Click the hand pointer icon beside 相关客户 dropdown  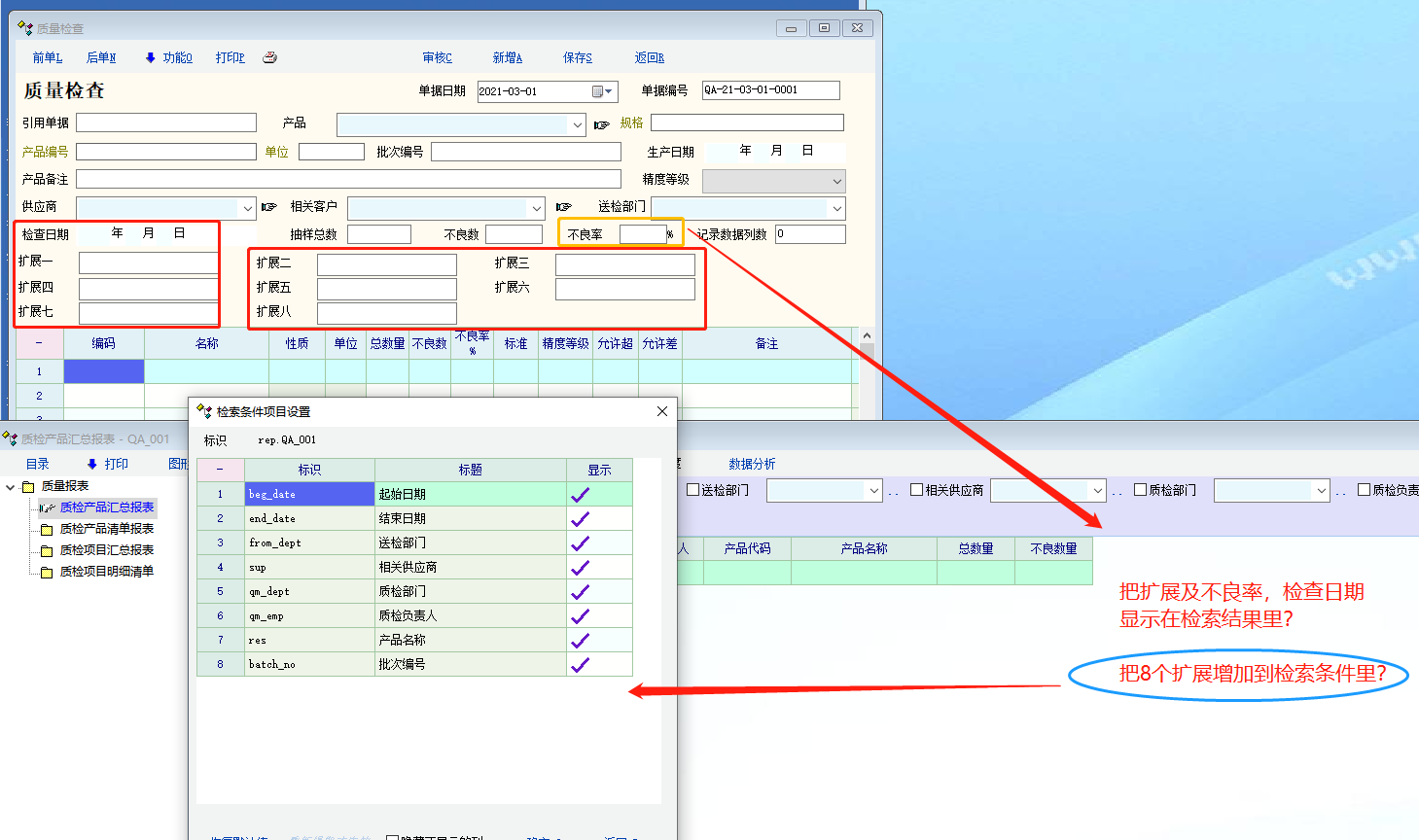[563, 207]
